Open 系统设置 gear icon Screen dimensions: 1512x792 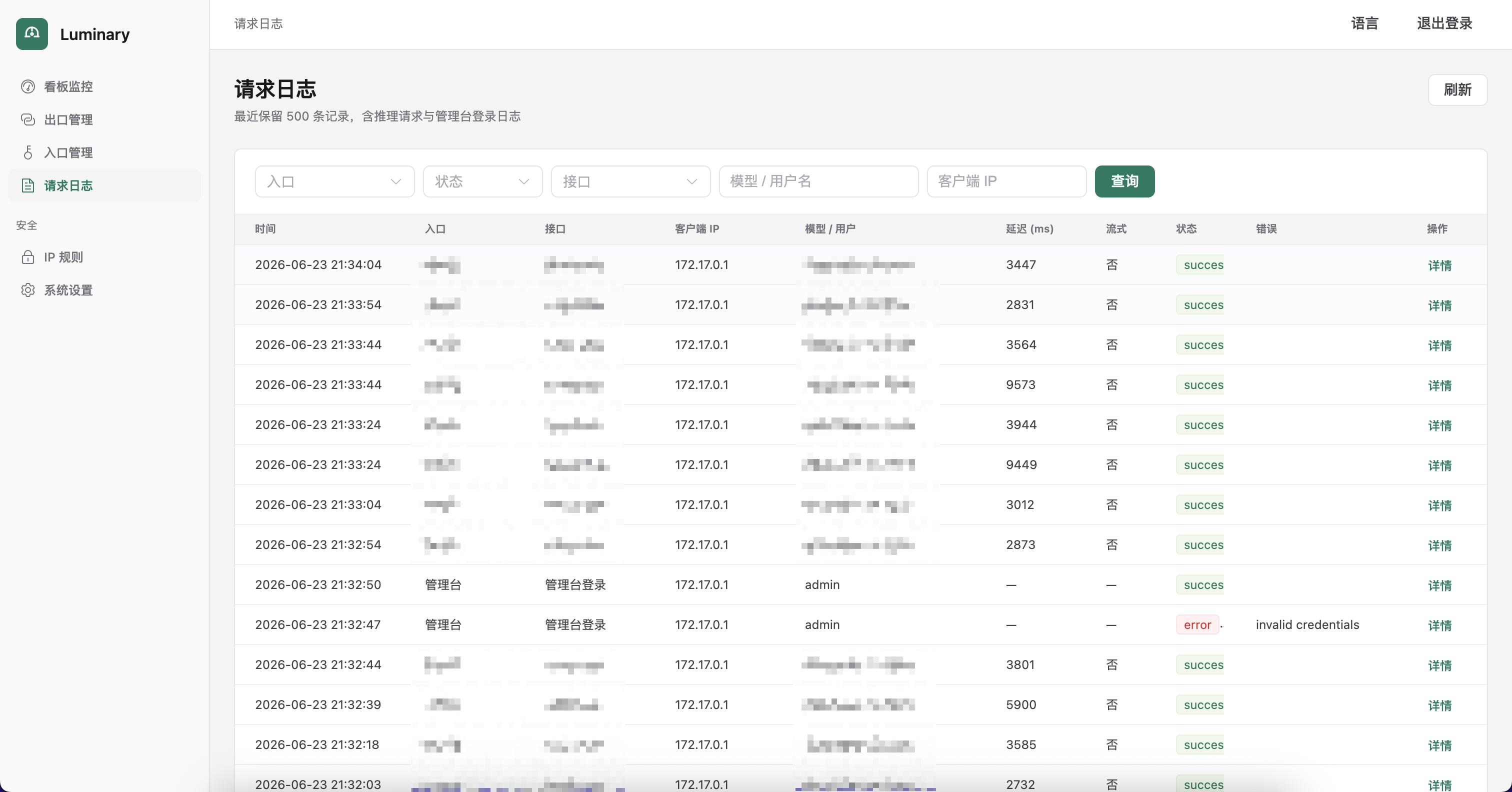tap(27, 289)
